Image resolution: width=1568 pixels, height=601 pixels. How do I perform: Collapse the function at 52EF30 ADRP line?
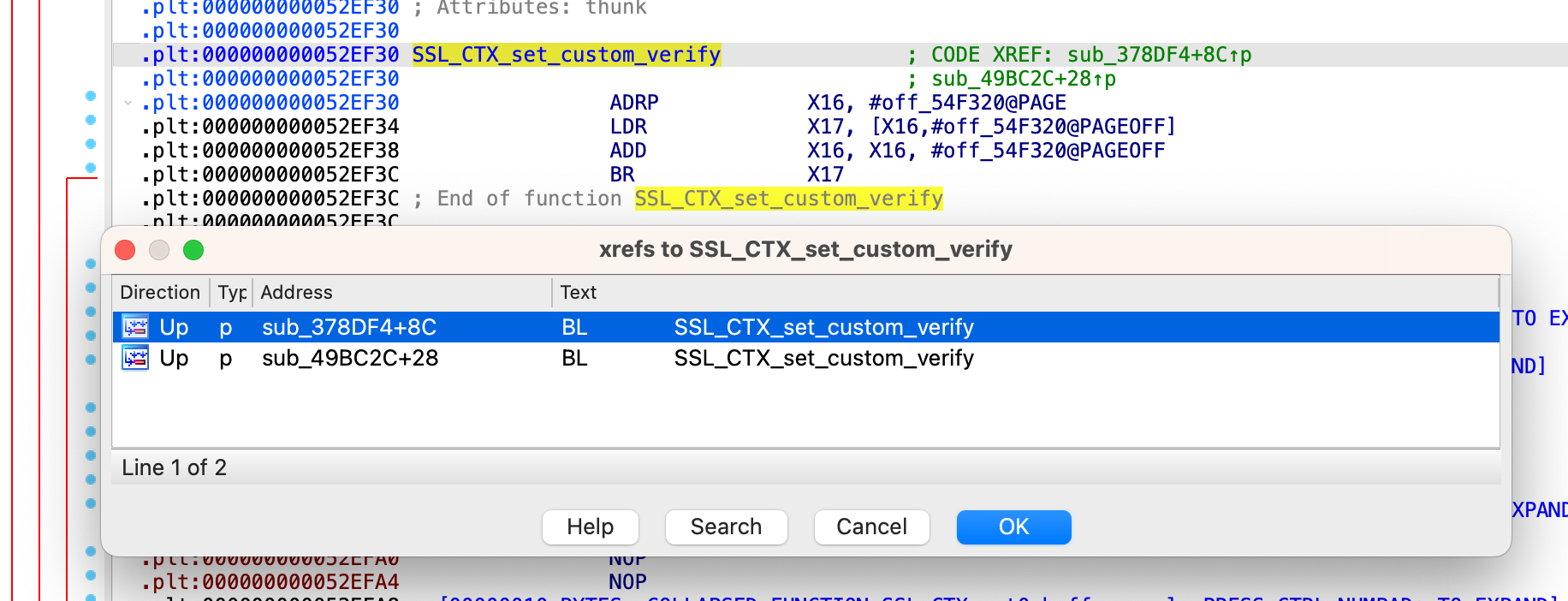(128, 103)
